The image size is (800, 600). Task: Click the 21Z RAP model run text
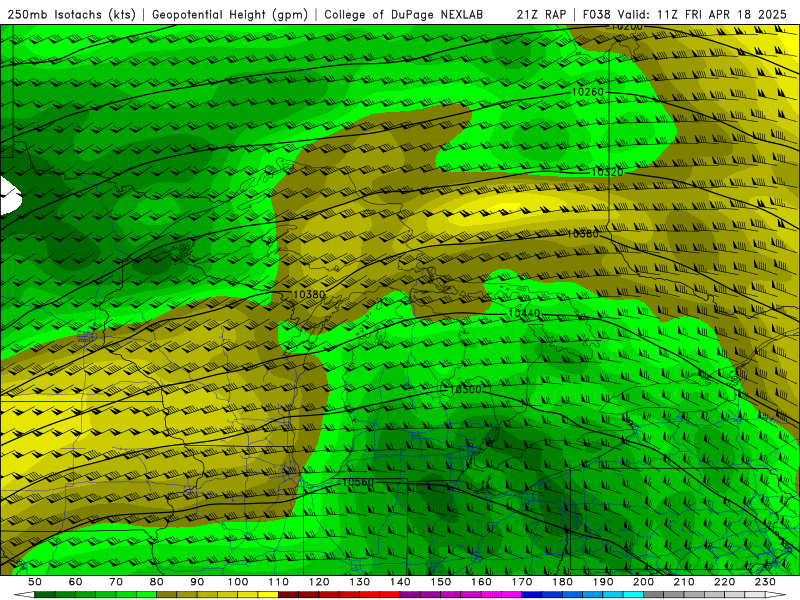tap(541, 15)
